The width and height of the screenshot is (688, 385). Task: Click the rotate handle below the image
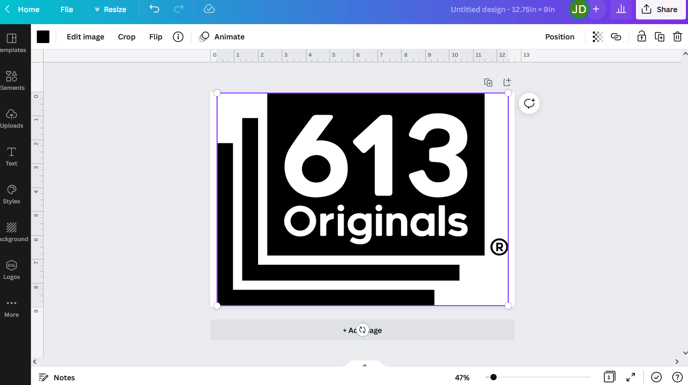coord(362,330)
